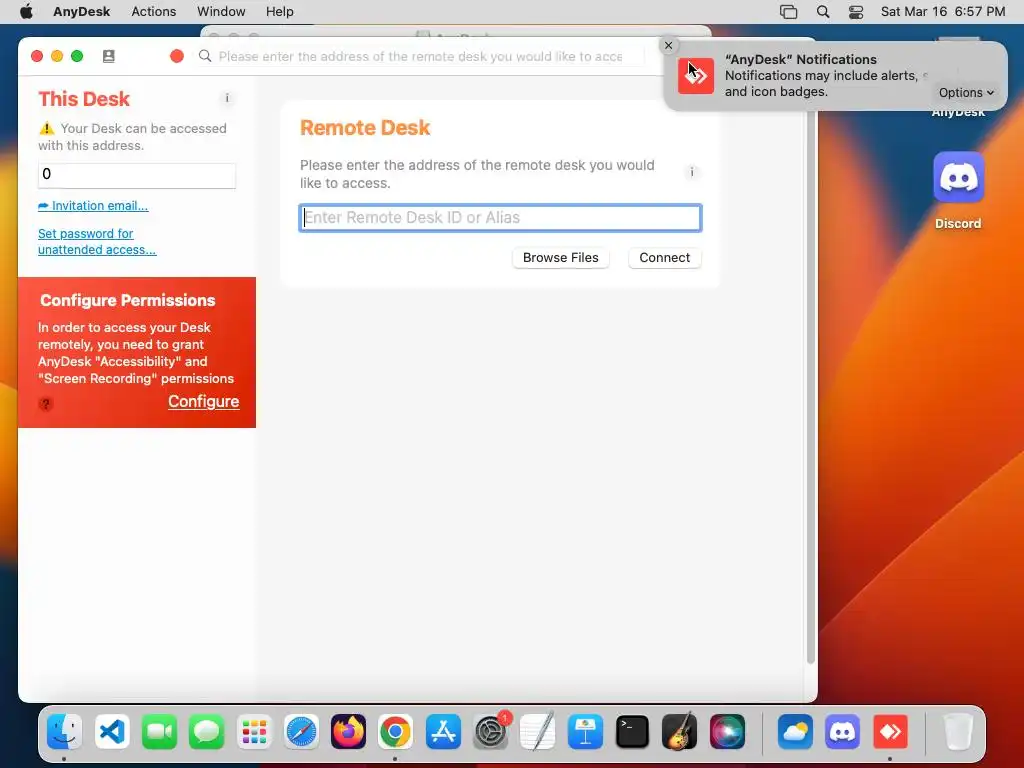The image size is (1024, 768).
Task: Expand the notification Options dropdown
Action: (x=966, y=93)
